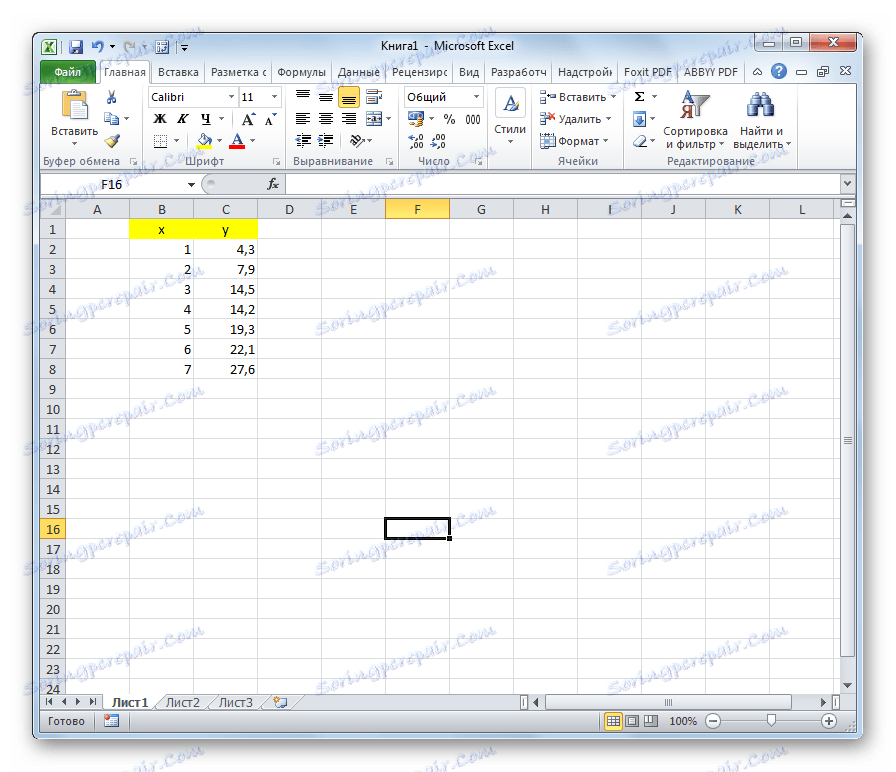Open Excel Help question mark
Image resolution: width=896 pixels, height=772 pixels.
(x=778, y=71)
